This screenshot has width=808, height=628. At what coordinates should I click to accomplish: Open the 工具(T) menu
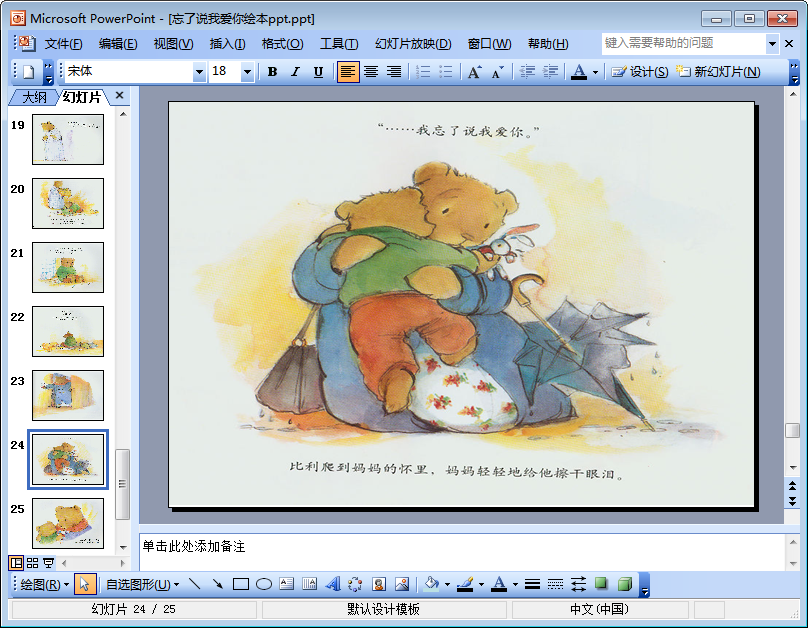[339, 44]
